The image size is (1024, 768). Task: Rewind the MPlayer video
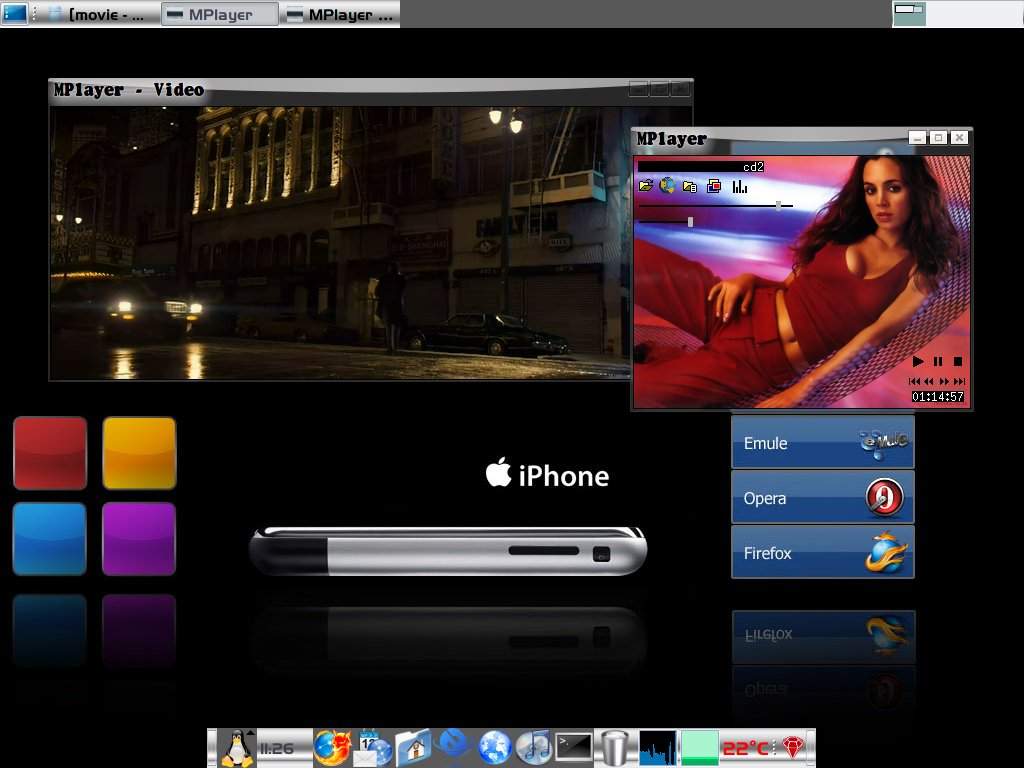[x=928, y=381]
